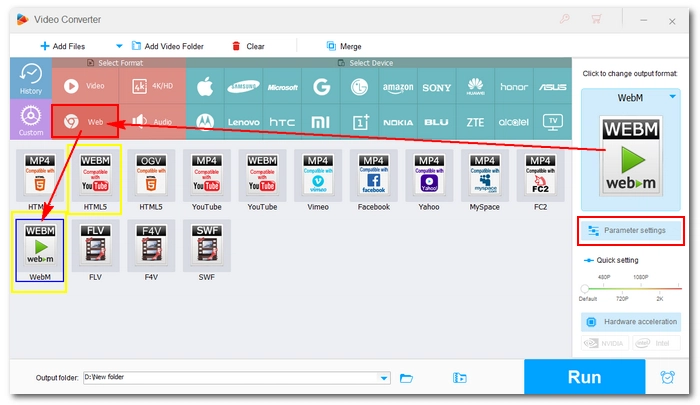
Task: Click the Merge button
Action: point(344,46)
